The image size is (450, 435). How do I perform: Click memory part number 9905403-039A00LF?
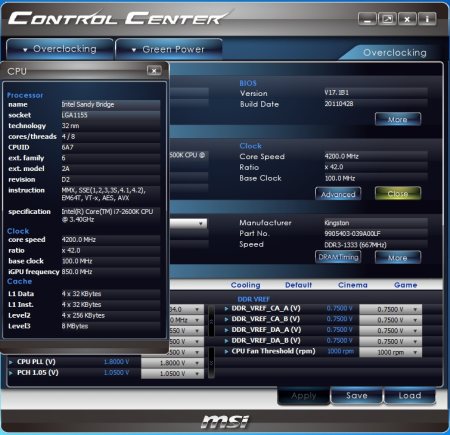(352, 234)
